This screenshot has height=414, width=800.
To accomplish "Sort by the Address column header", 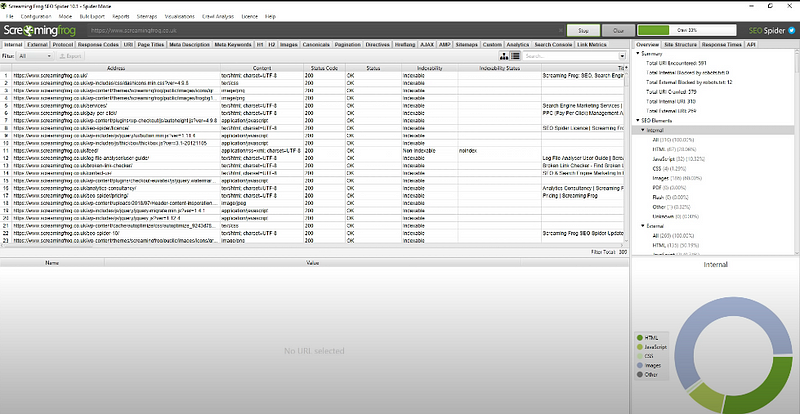I will (116, 68).
